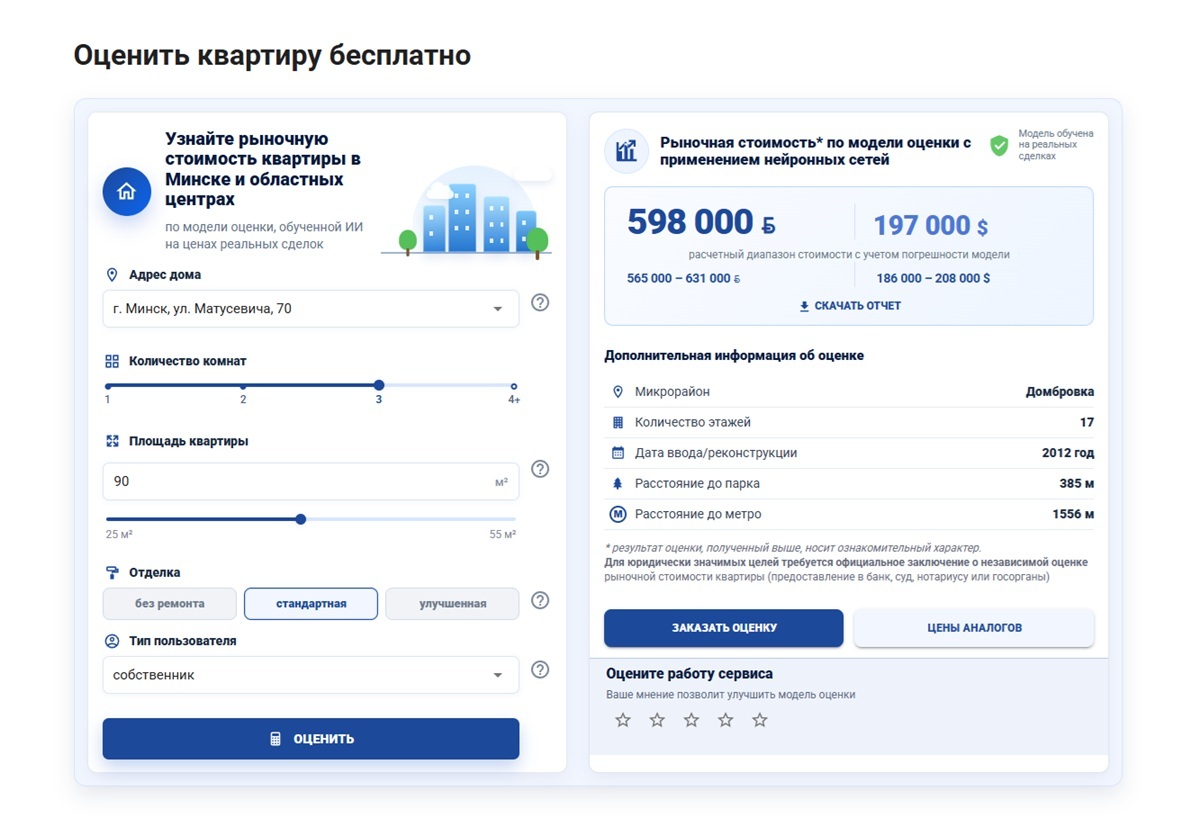Click the Оцените работу сервиса heading
This screenshot has width=1200, height=836.
coord(689,674)
